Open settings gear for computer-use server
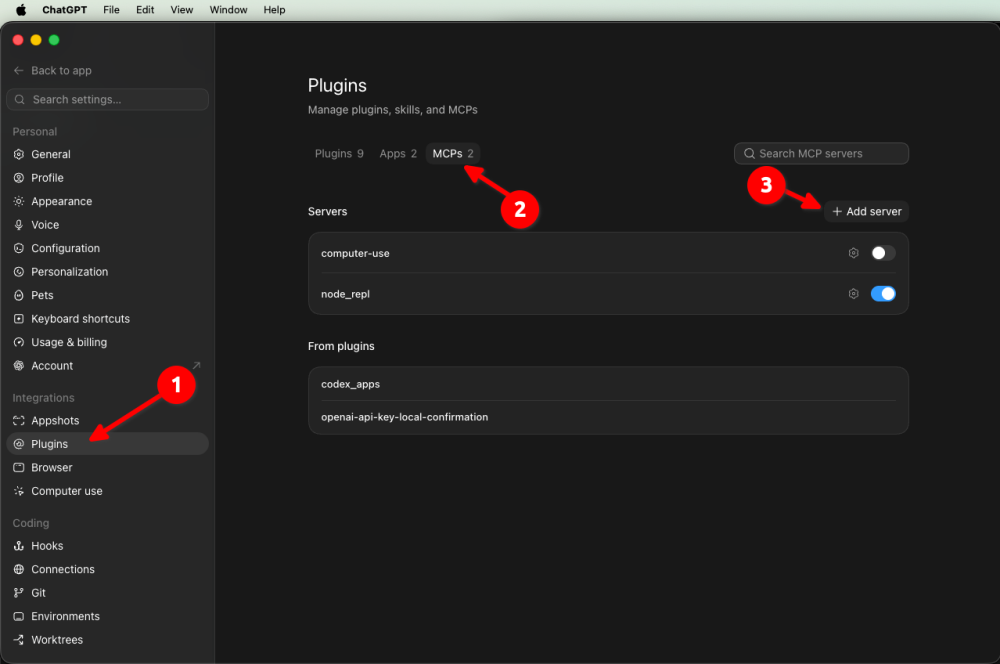The image size is (1000, 664). (x=853, y=253)
